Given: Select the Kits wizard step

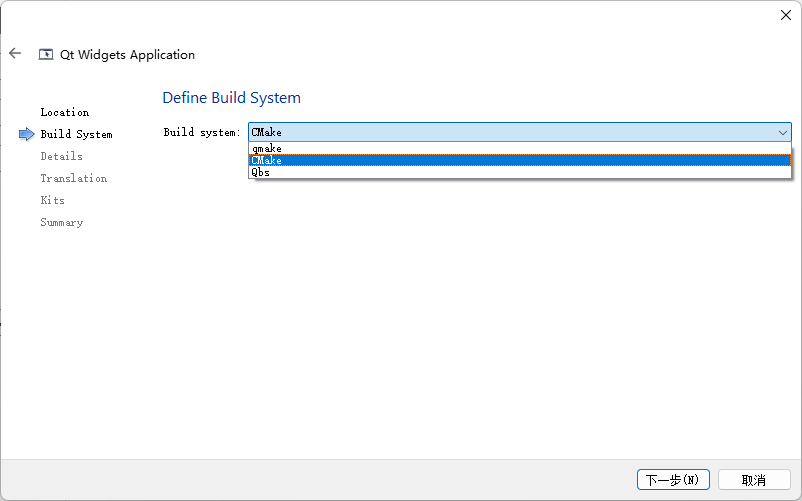Looking at the screenshot, I should coord(52,200).
